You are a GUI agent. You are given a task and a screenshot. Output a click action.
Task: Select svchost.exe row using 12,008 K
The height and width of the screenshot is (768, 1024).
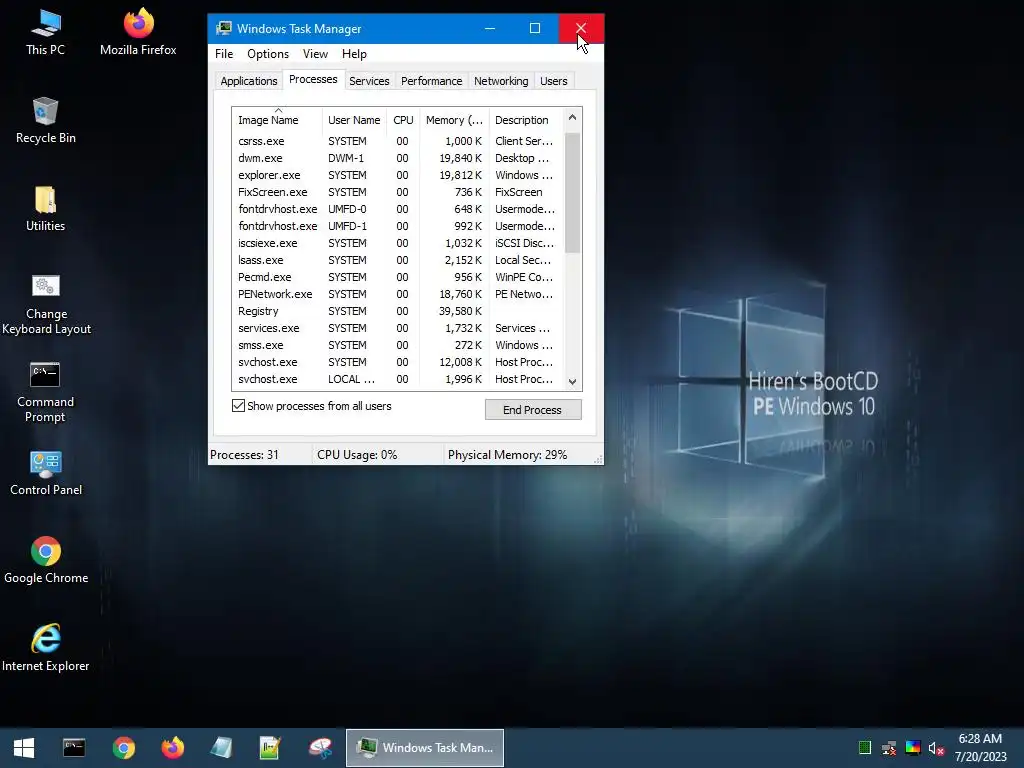[x=398, y=362]
